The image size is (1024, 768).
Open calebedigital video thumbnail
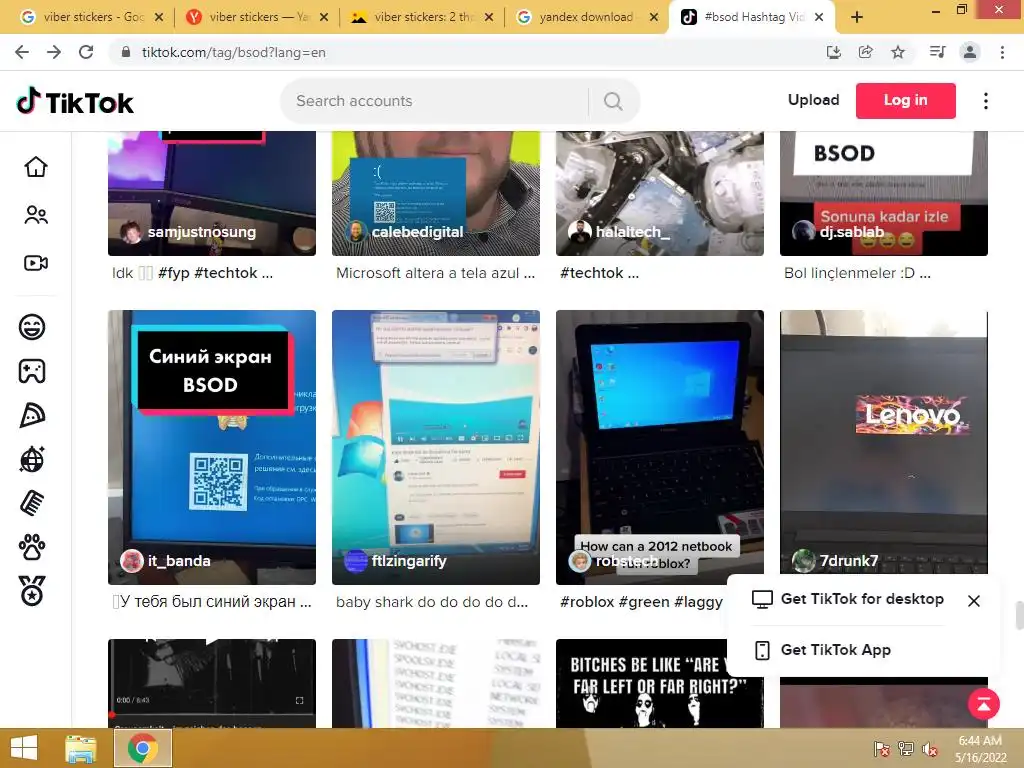(x=436, y=193)
